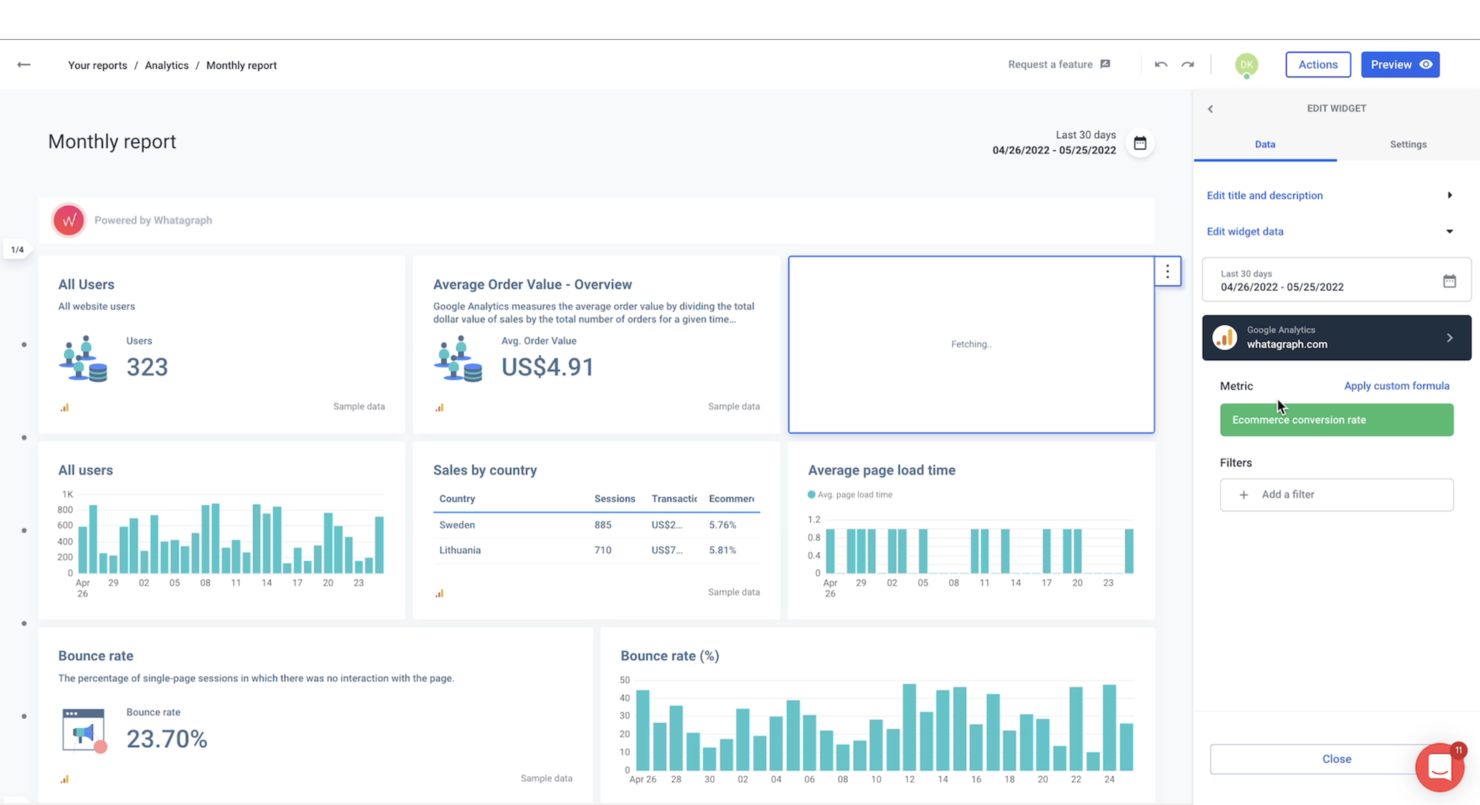The image size is (1480, 805).
Task: Click the All Users widget people icon
Action: point(84,359)
